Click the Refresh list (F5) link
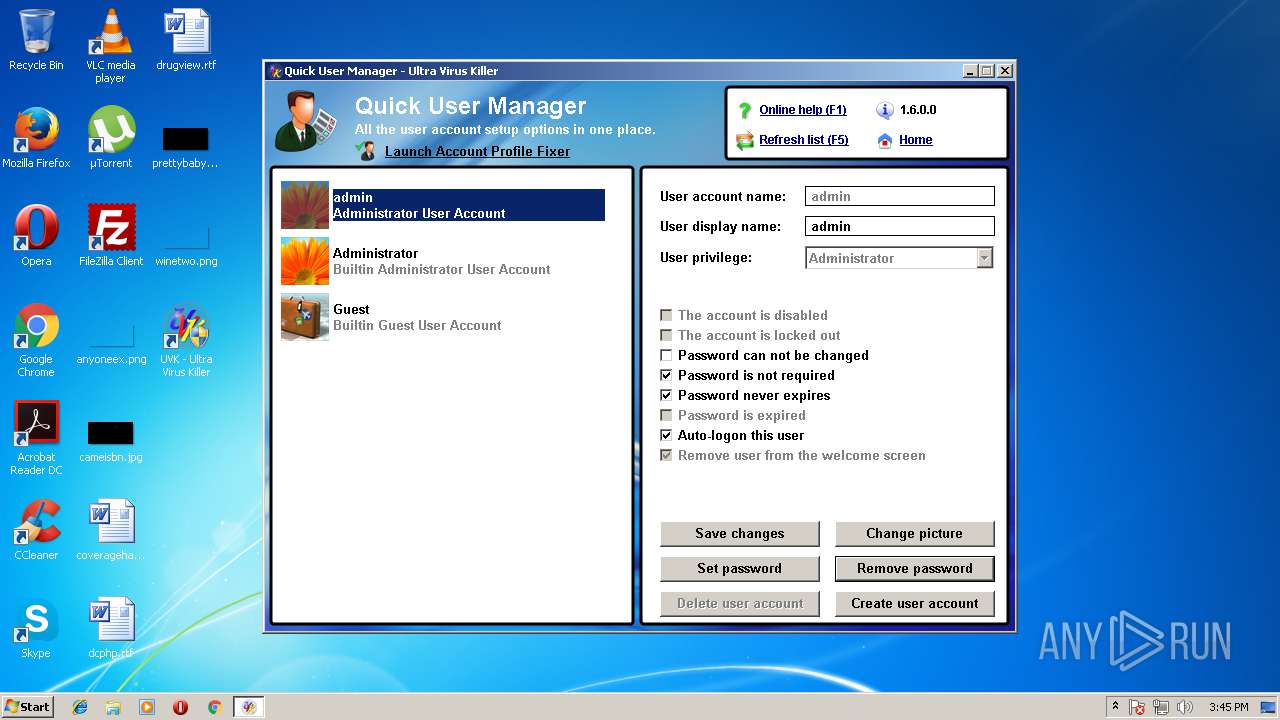Viewport: 1280px width, 720px height. (x=804, y=140)
